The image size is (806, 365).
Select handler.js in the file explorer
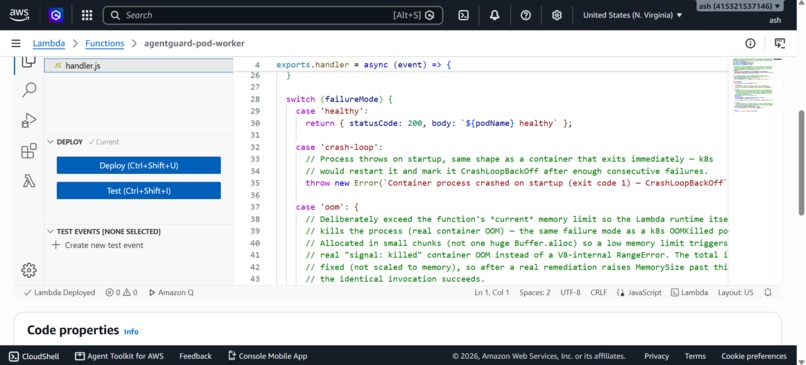point(139,66)
